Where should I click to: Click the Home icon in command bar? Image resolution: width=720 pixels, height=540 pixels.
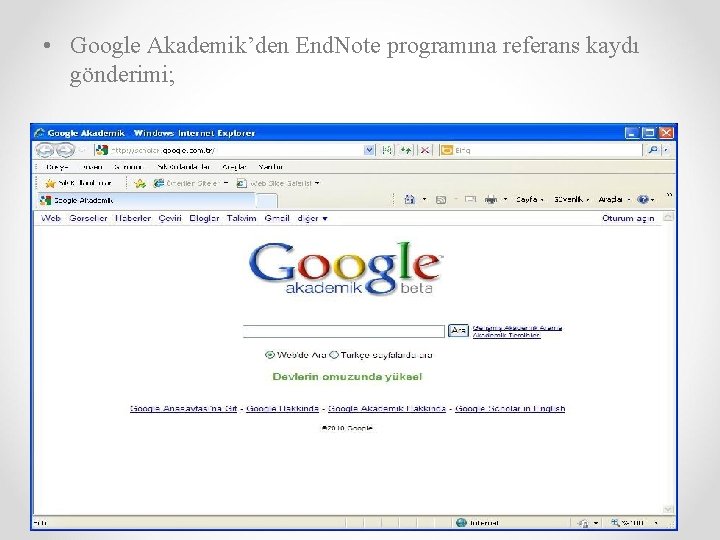pos(410,199)
